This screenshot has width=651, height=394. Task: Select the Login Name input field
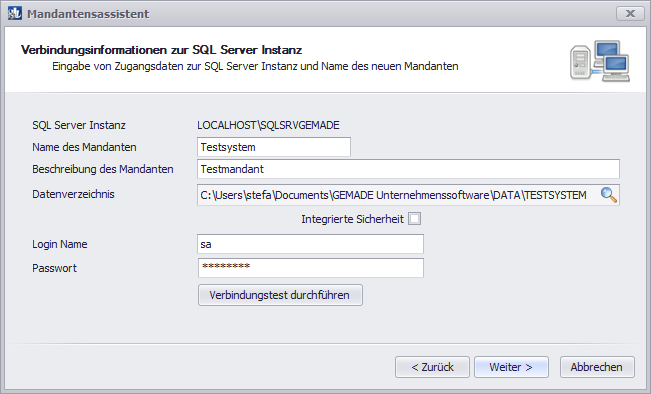[311, 244]
